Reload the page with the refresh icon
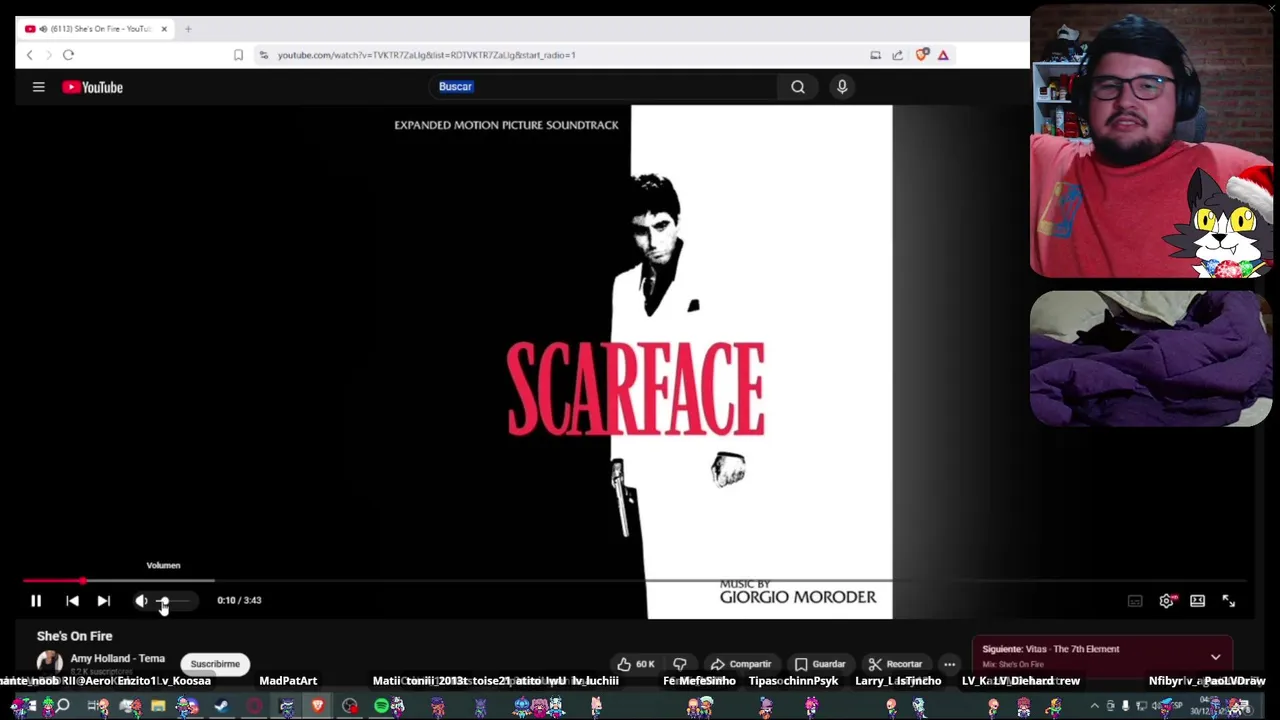The image size is (1280, 720). click(x=68, y=55)
